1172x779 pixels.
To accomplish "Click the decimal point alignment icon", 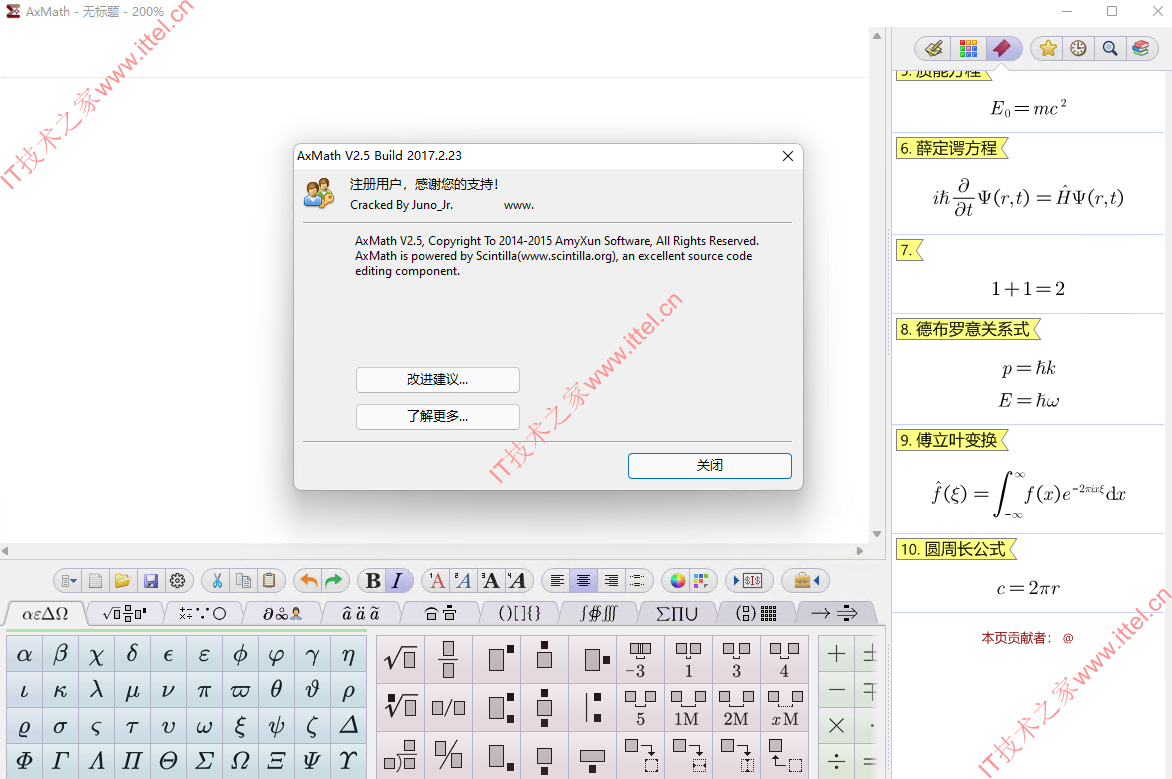I will coord(637,581).
